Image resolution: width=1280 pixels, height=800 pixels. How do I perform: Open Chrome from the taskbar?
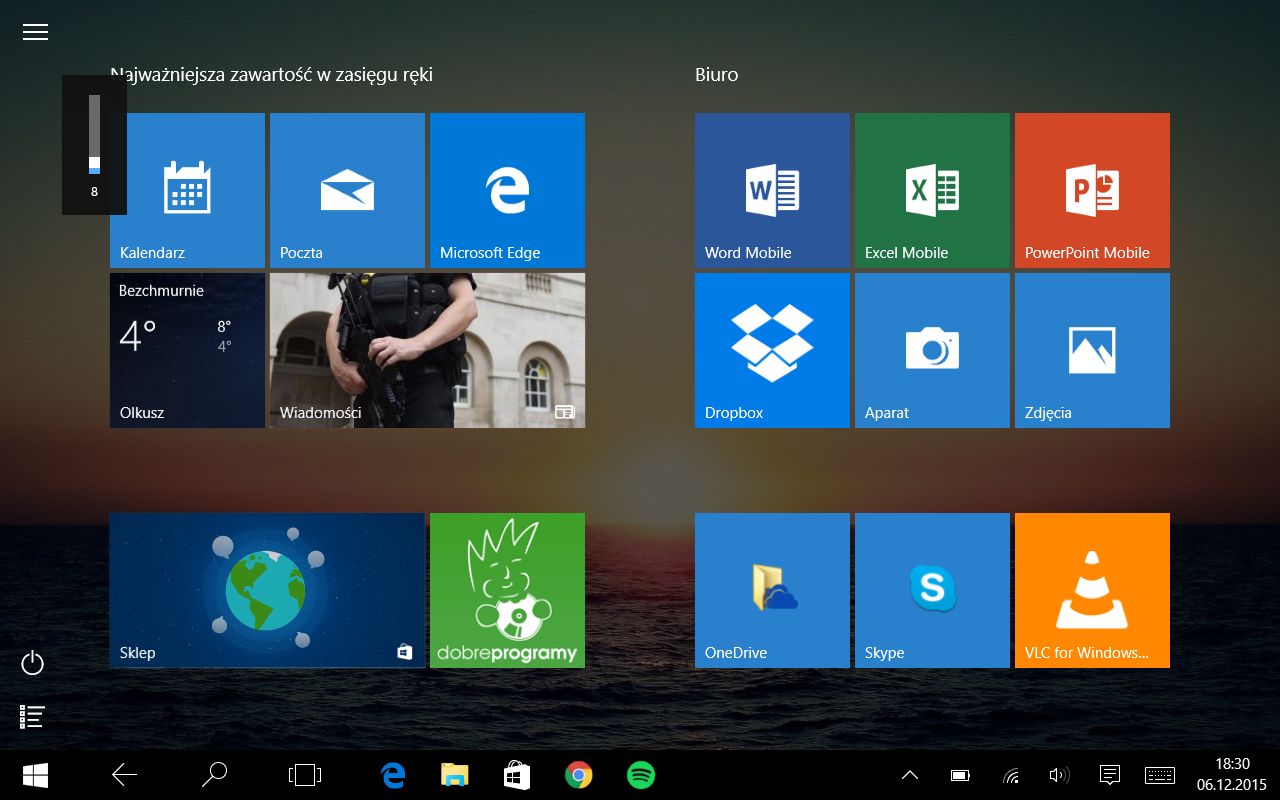[x=578, y=775]
